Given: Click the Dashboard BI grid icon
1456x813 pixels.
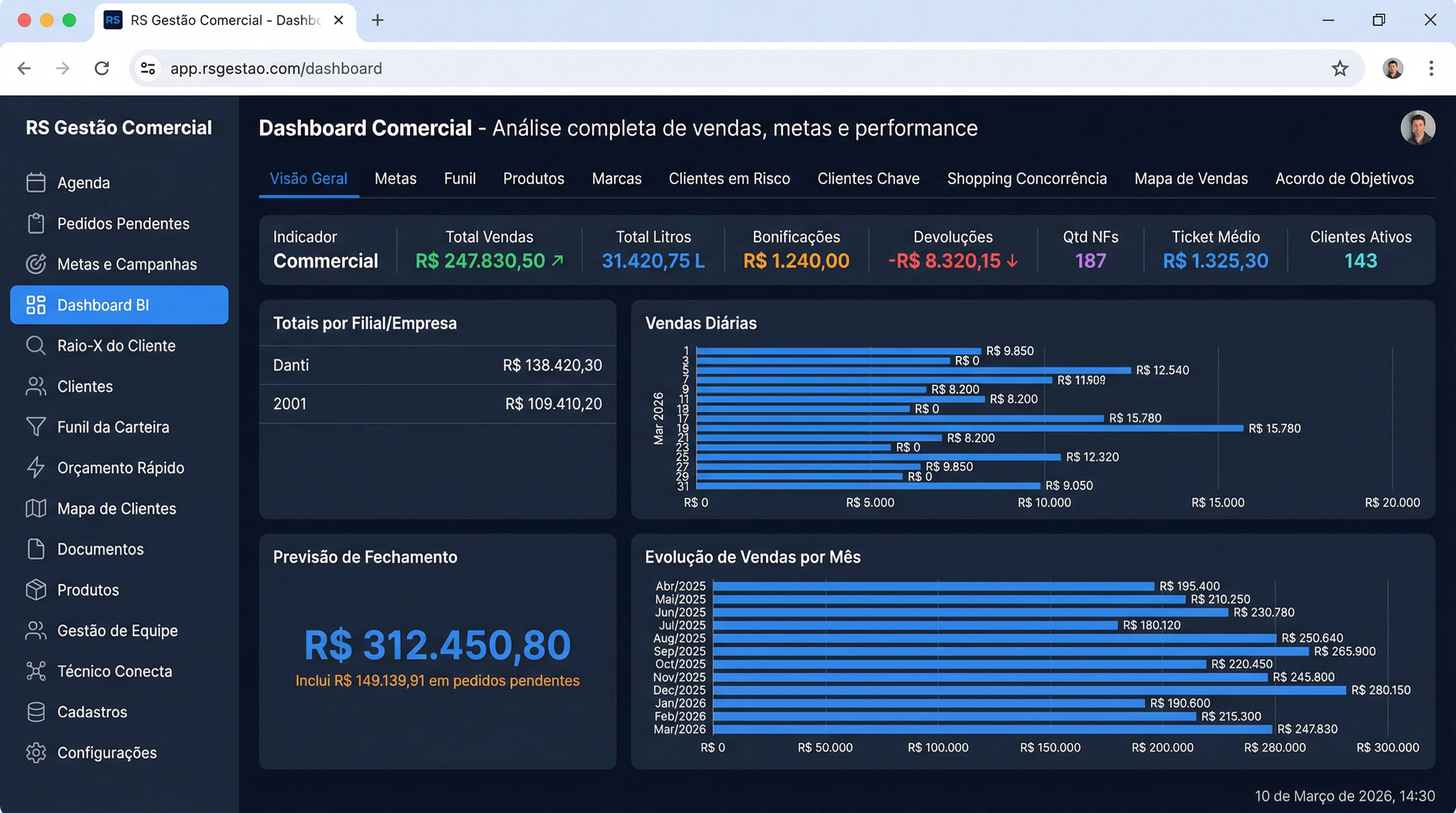Looking at the screenshot, I should (36, 305).
